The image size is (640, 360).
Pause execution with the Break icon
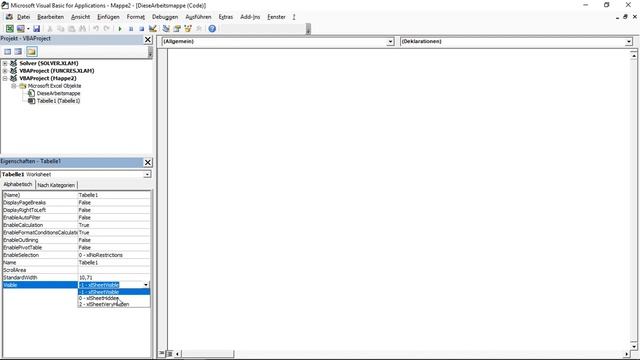pyautogui.click(x=131, y=29)
